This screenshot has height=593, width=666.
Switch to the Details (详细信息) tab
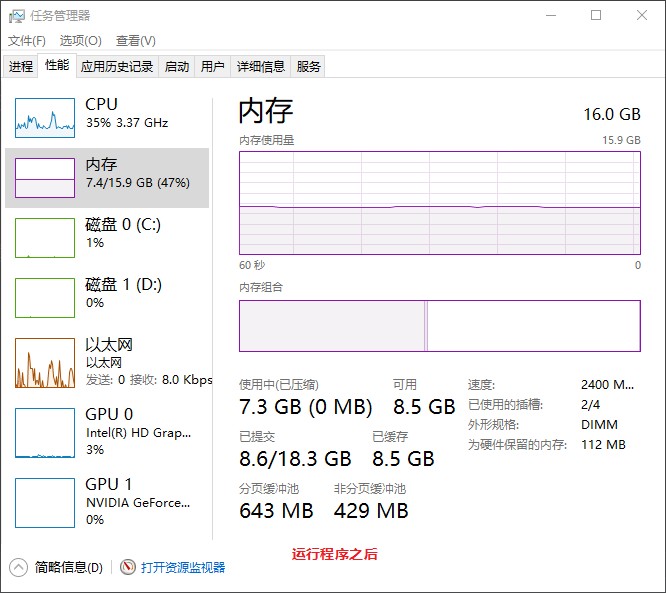pyautogui.click(x=260, y=67)
